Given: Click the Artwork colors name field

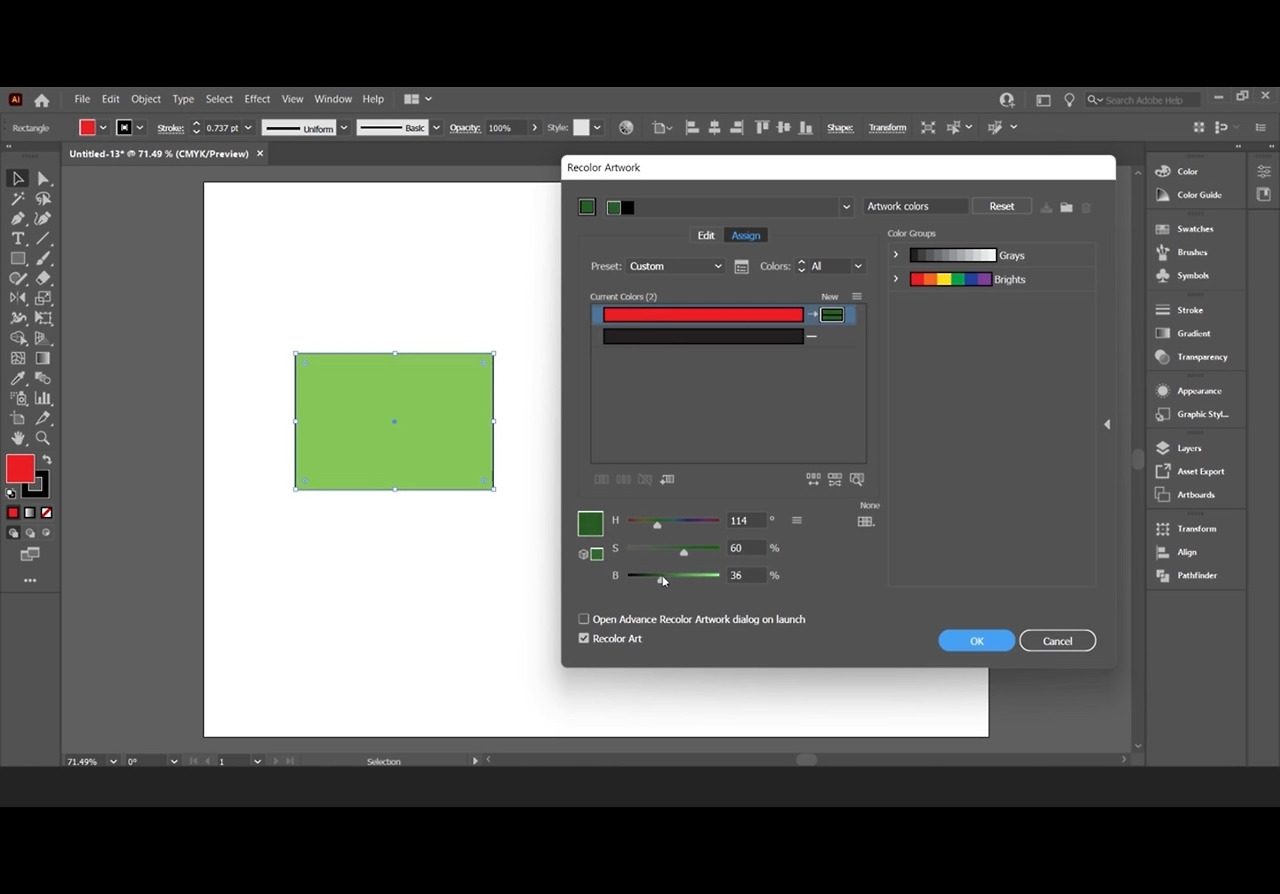Looking at the screenshot, I should pos(916,207).
